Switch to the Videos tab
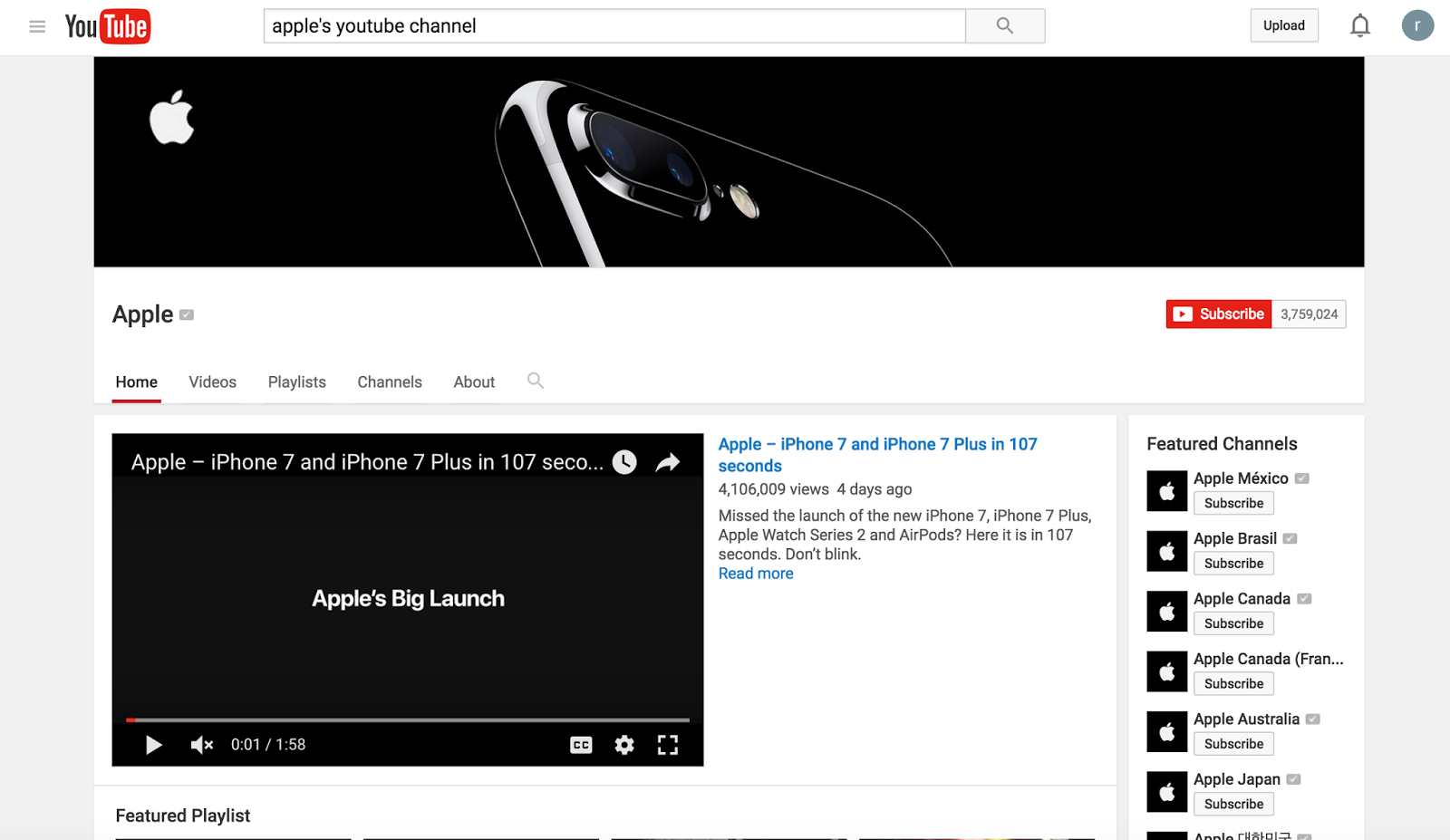The width and height of the screenshot is (1450, 840). coord(212,381)
